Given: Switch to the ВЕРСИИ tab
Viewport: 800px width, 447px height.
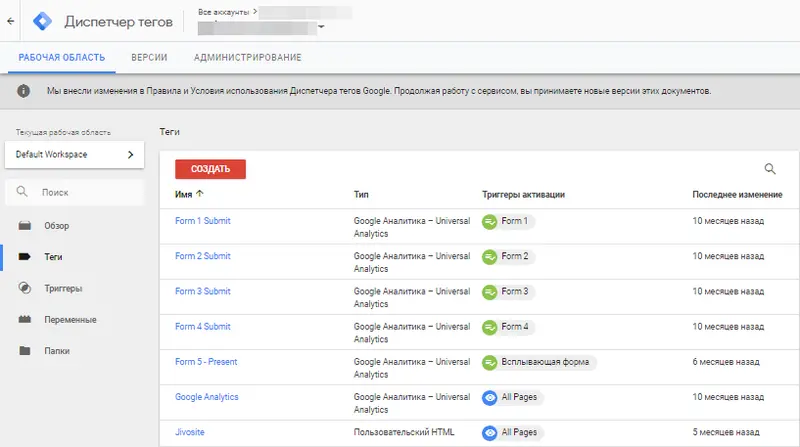Looking at the screenshot, I should pyautogui.click(x=149, y=58).
